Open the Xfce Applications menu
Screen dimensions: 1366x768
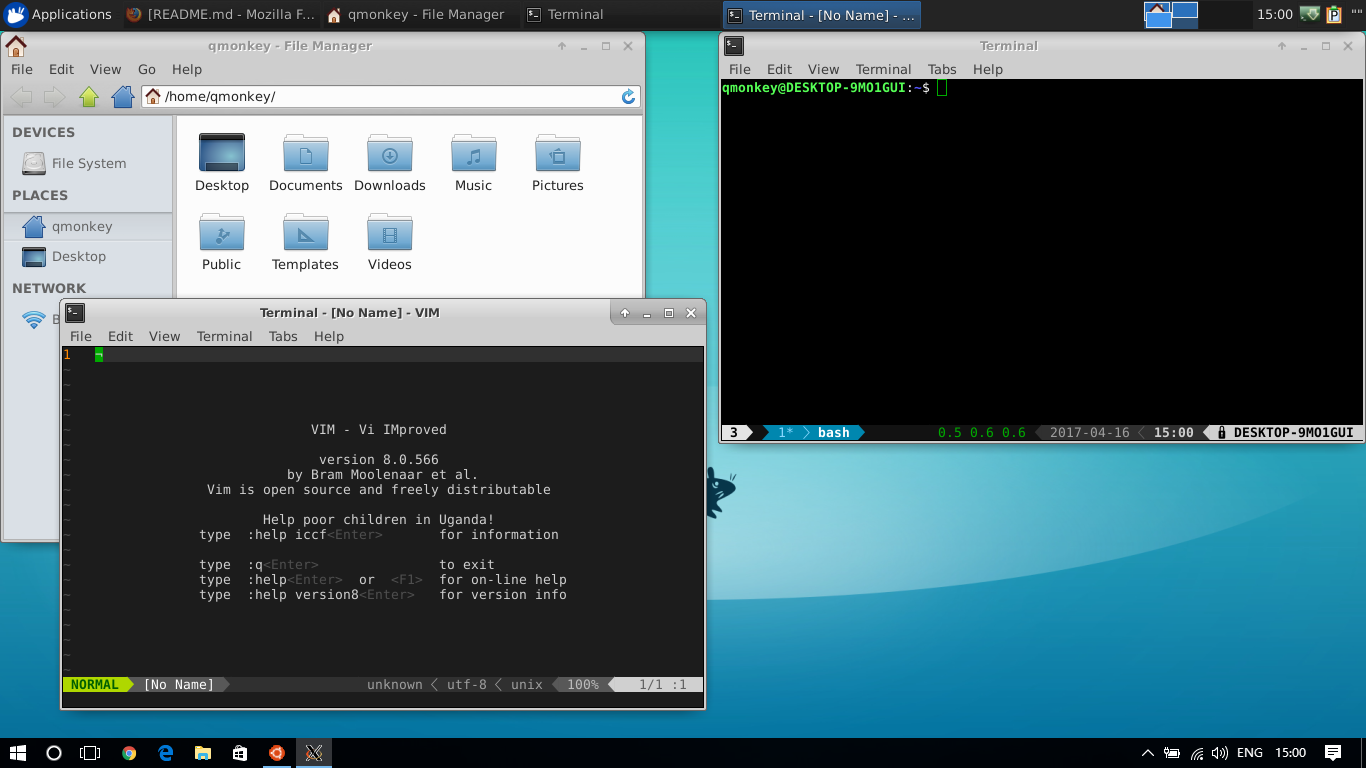coord(59,14)
